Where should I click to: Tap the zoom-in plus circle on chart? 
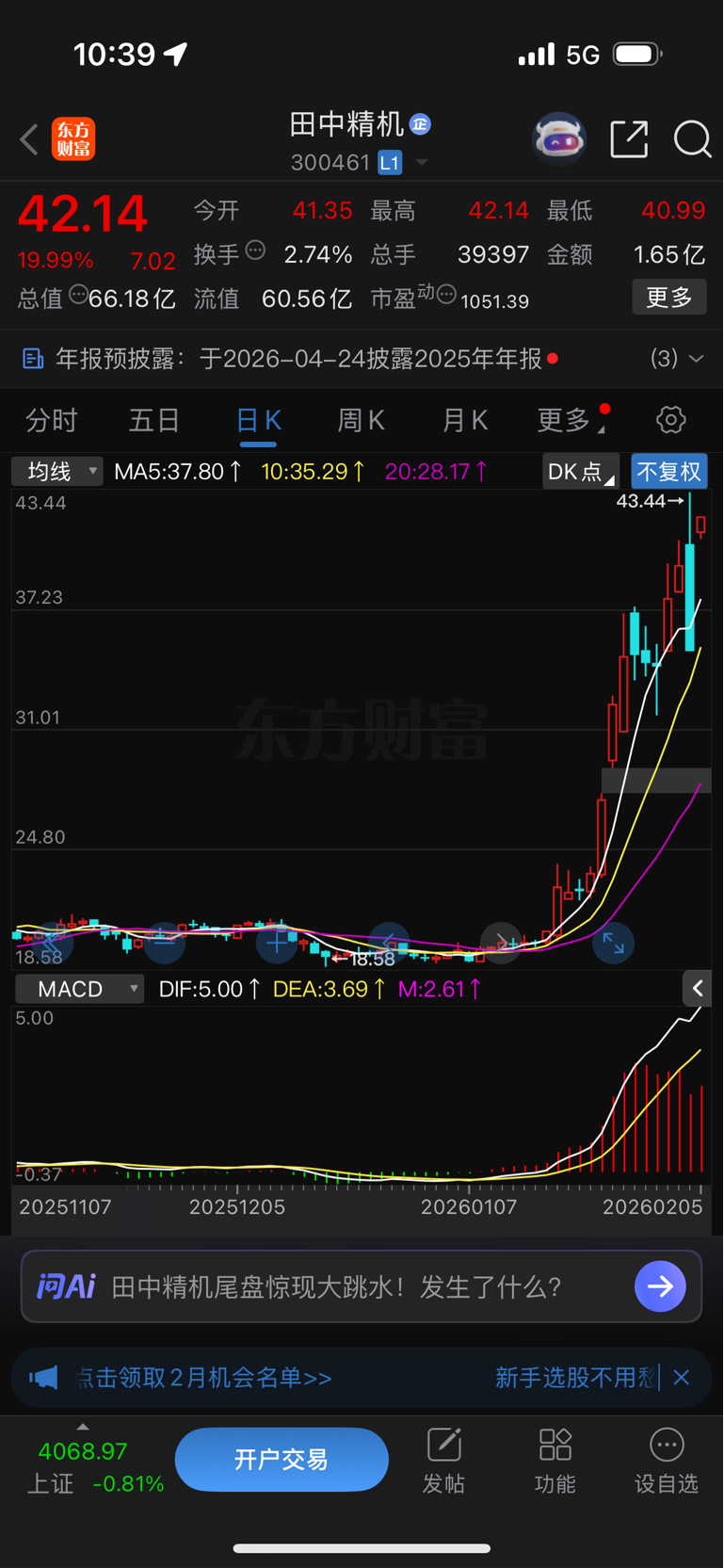pos(276,943)
